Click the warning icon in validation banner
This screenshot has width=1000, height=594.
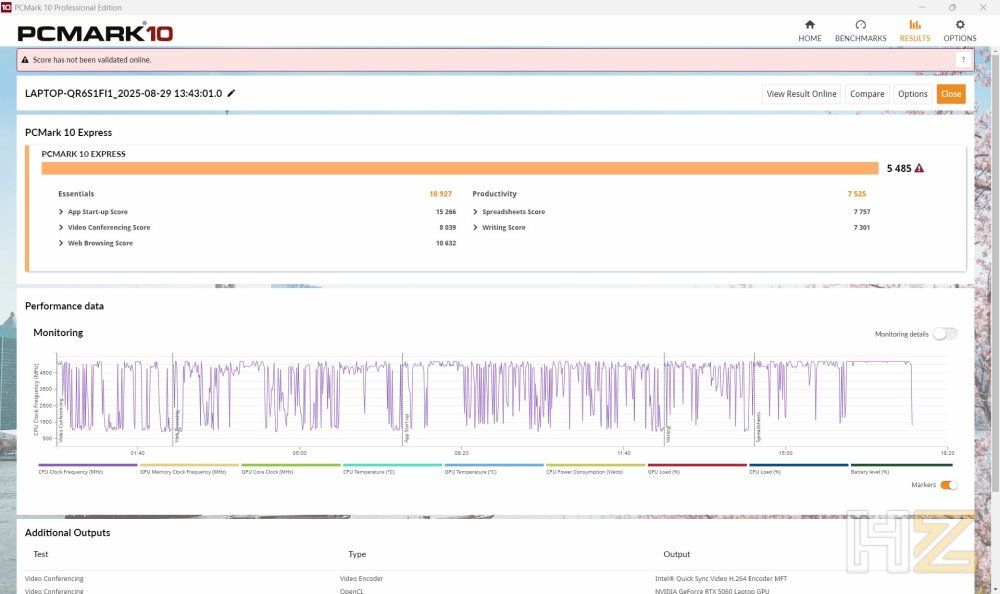pyautogui.click(x=25, y=60)
